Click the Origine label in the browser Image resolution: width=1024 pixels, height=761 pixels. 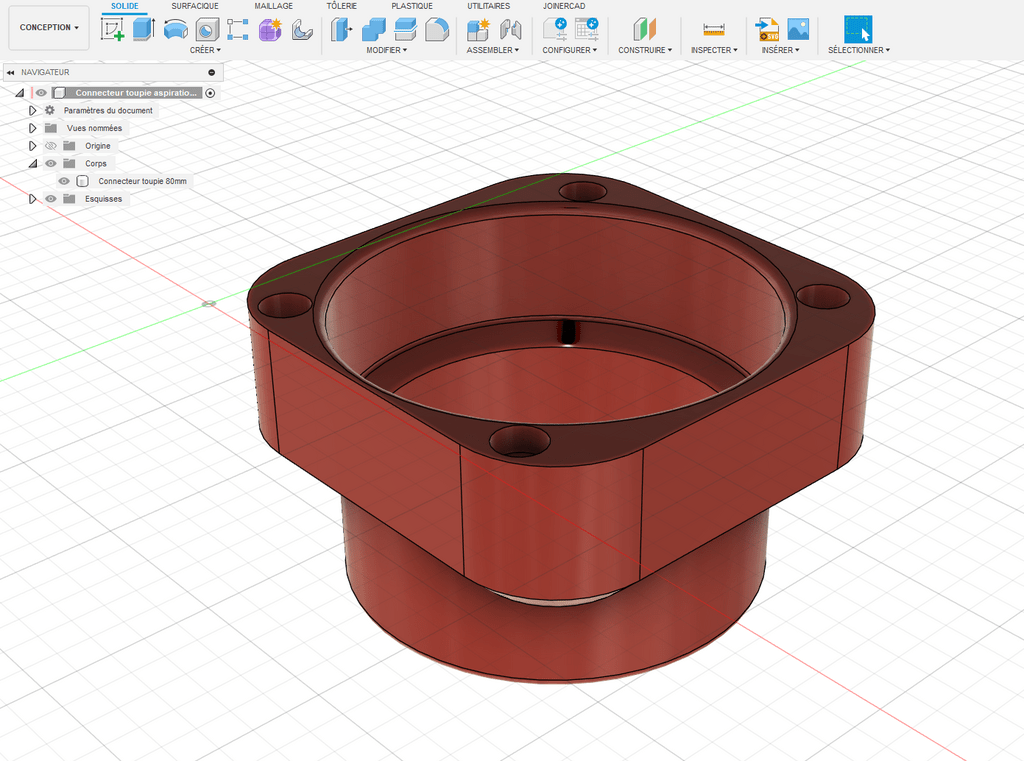[x=98, y=146]
